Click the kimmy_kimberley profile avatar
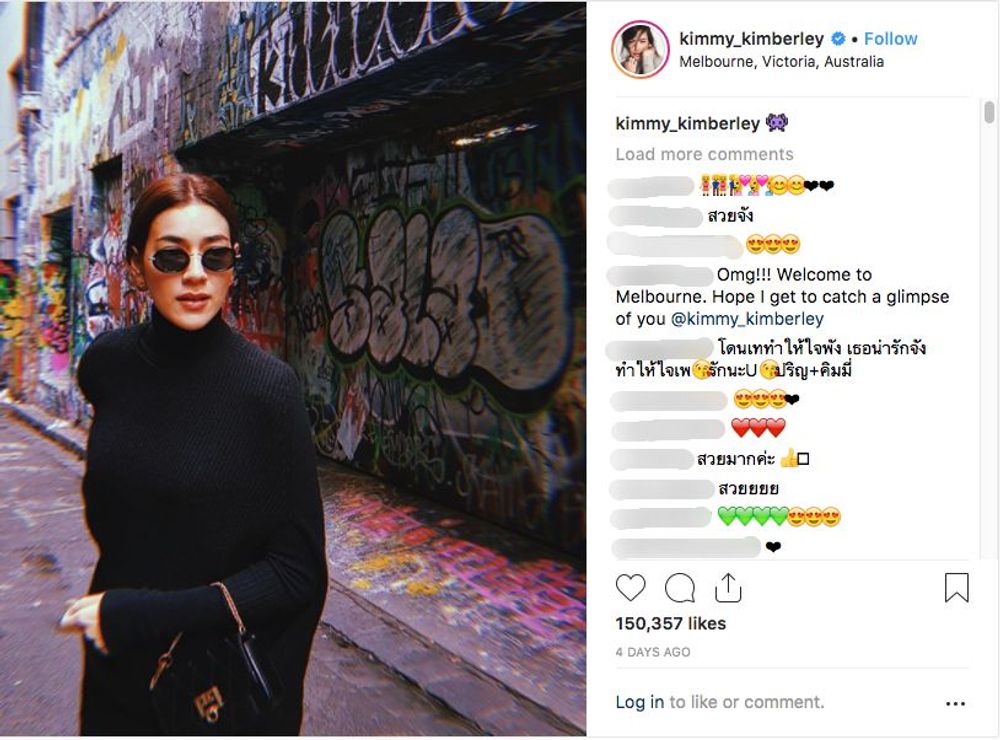Viewport: 1000px width, 740px height. 640,50
